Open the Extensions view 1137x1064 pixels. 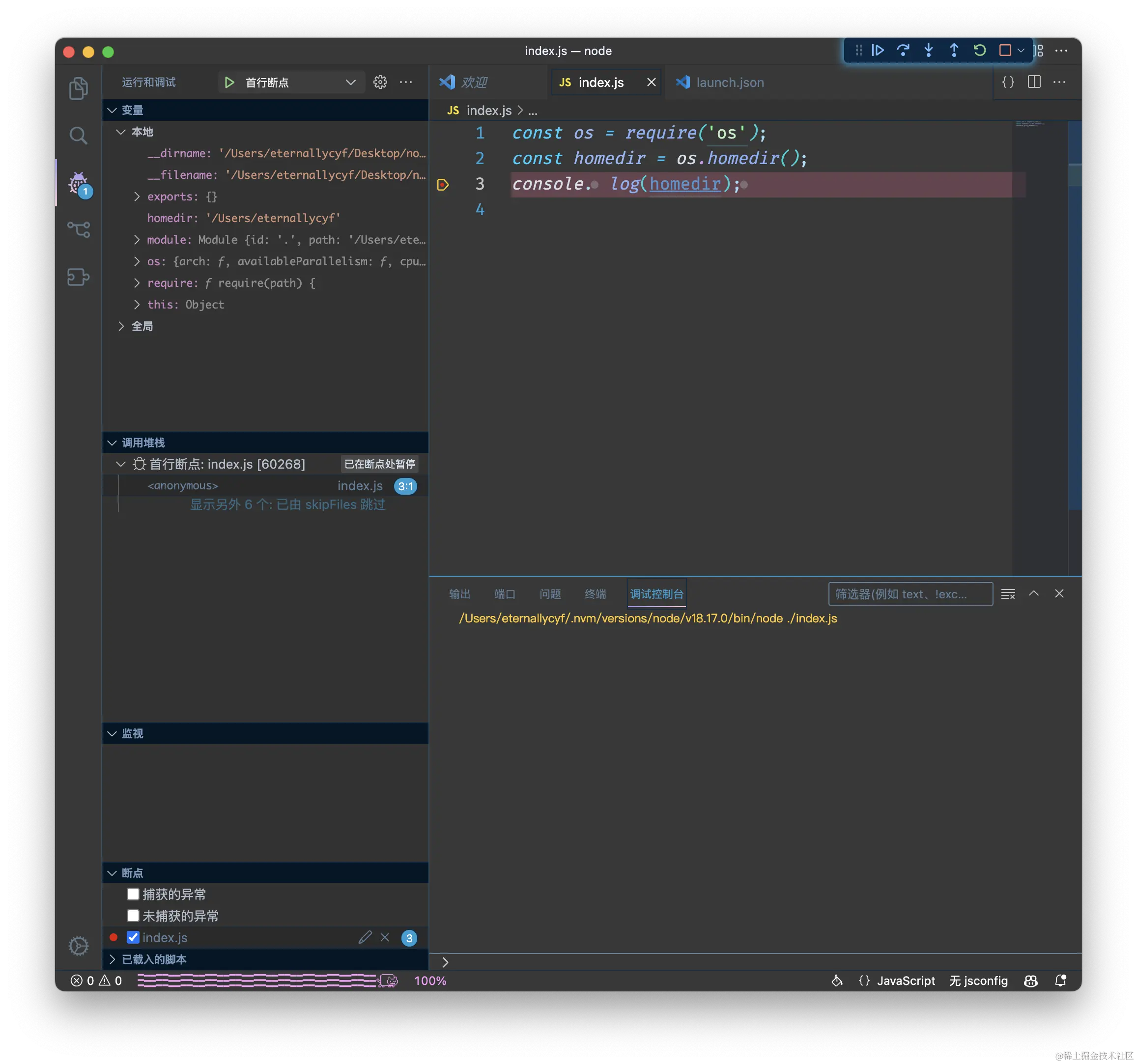pos(78,277)
